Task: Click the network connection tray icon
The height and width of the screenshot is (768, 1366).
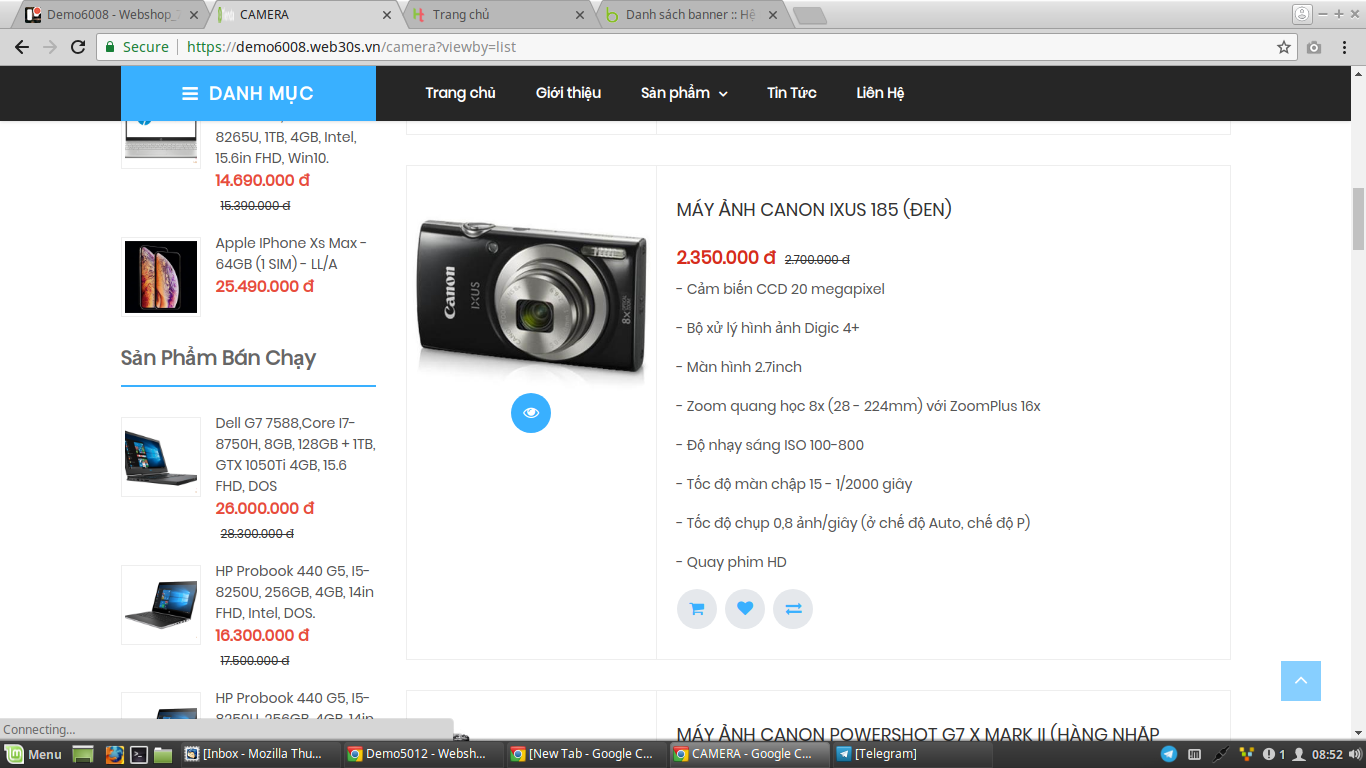Action: click(1221, 754)
